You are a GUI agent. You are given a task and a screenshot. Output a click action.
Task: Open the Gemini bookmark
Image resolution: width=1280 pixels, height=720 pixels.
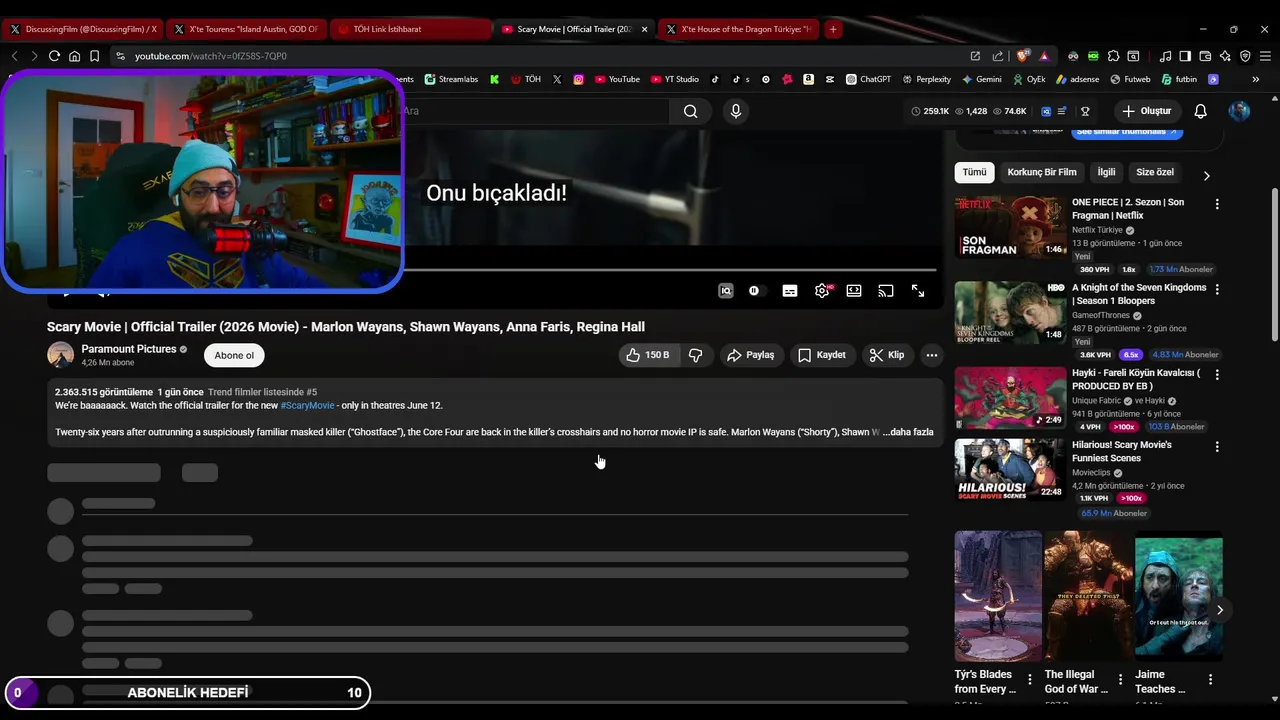pos(981,79)
